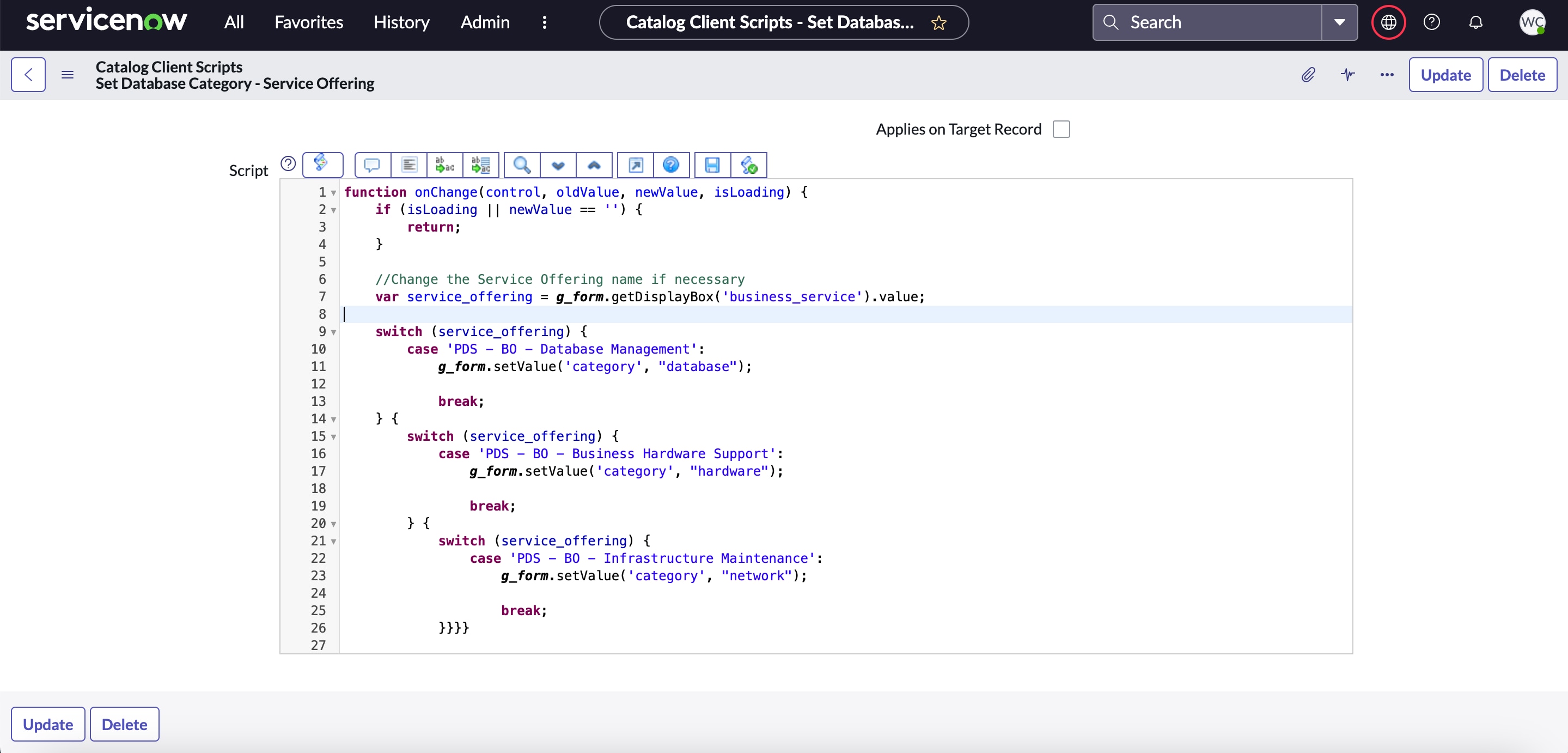This screenshot has height=753, width=1568.
Task: Click the Replace All icon
Action: point(481,165)
